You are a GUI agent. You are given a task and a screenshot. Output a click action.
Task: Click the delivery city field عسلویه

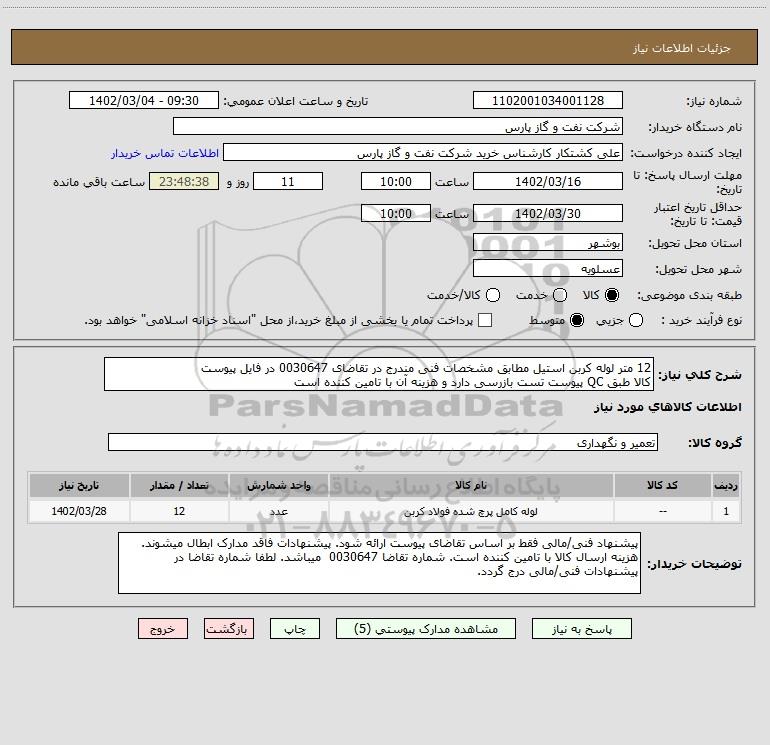coord(548,268)
